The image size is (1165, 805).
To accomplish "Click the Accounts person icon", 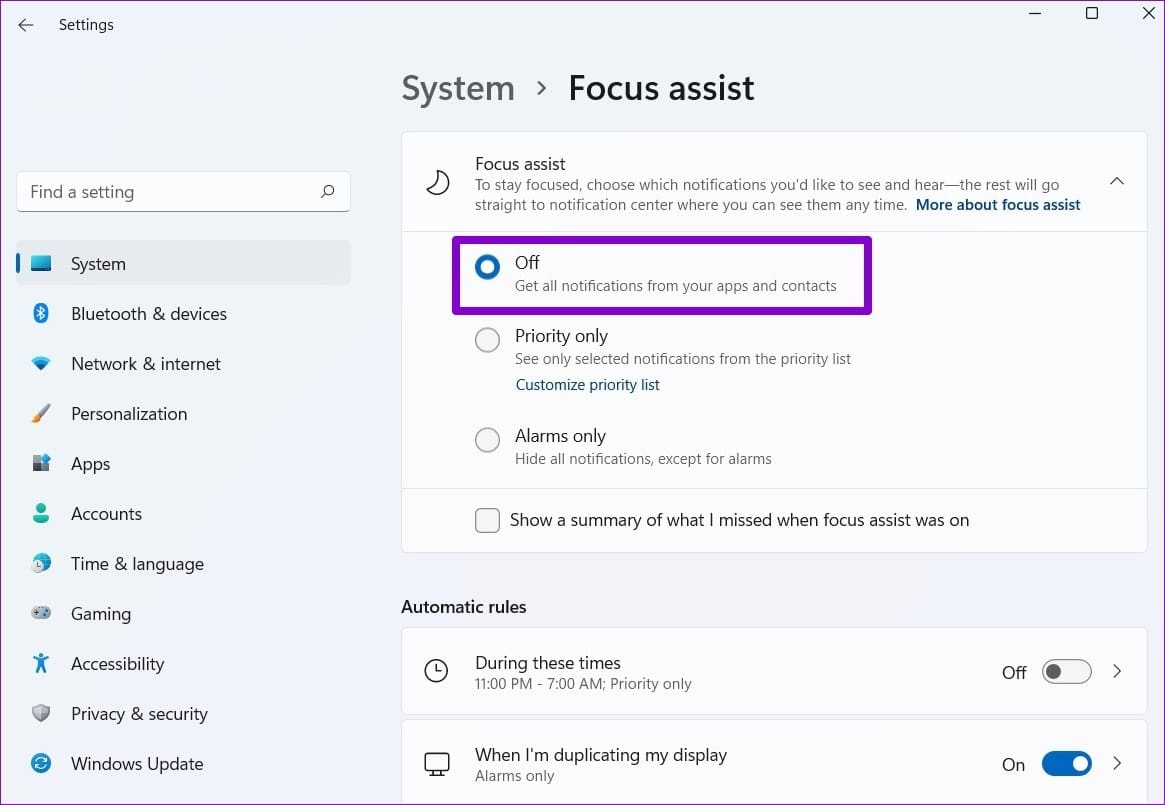I will click(x=41, y=513).
